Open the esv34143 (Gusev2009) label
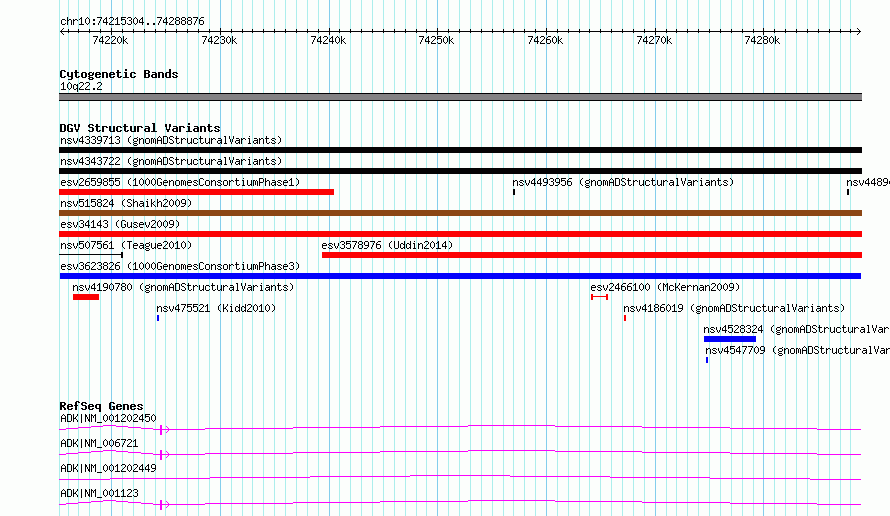 point(120,224)
